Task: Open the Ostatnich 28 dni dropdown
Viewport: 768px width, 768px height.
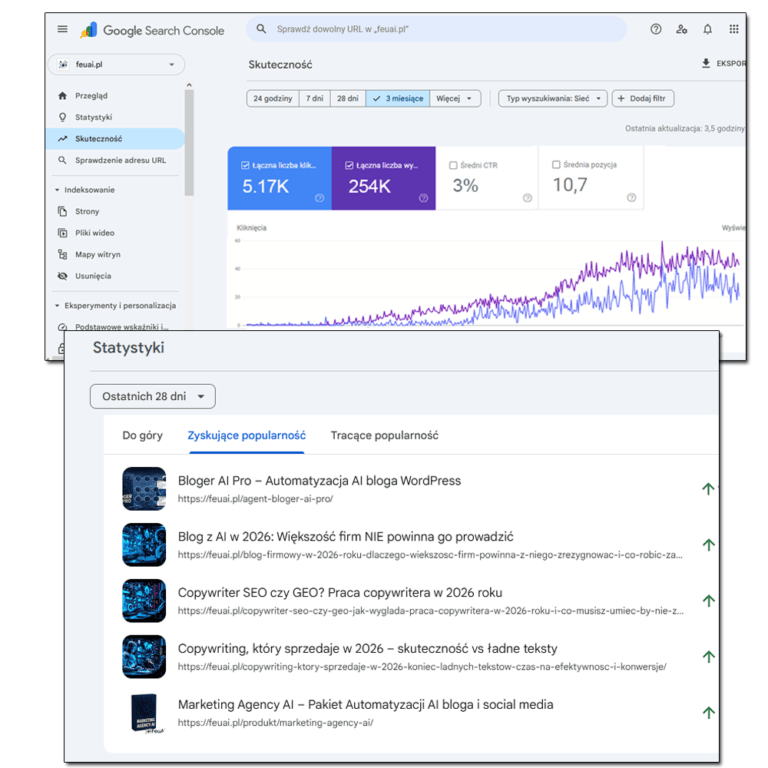Action: [x=153, y=396]
